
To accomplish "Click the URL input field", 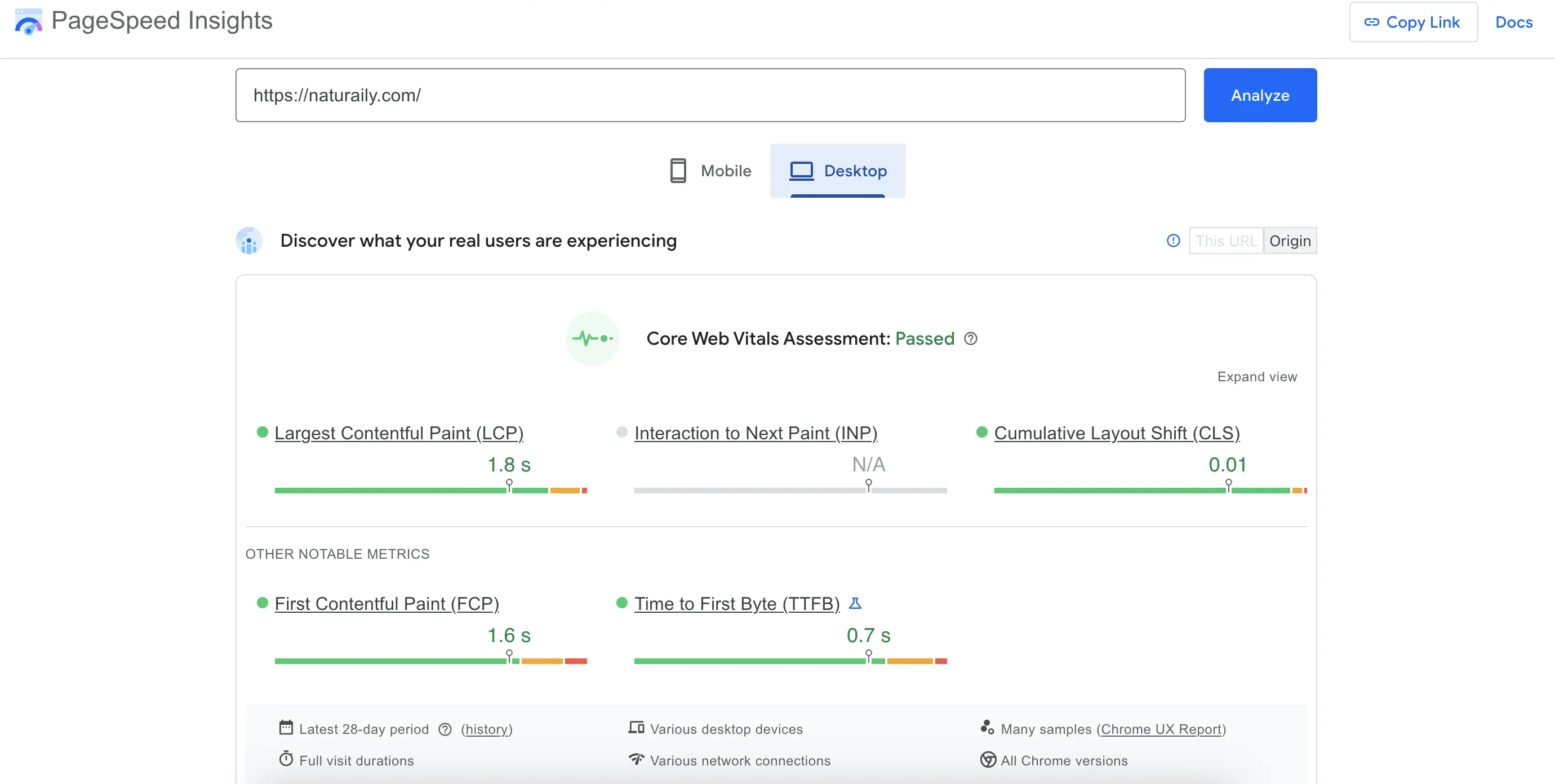I will pyautogui.click(x=710, y=95).
